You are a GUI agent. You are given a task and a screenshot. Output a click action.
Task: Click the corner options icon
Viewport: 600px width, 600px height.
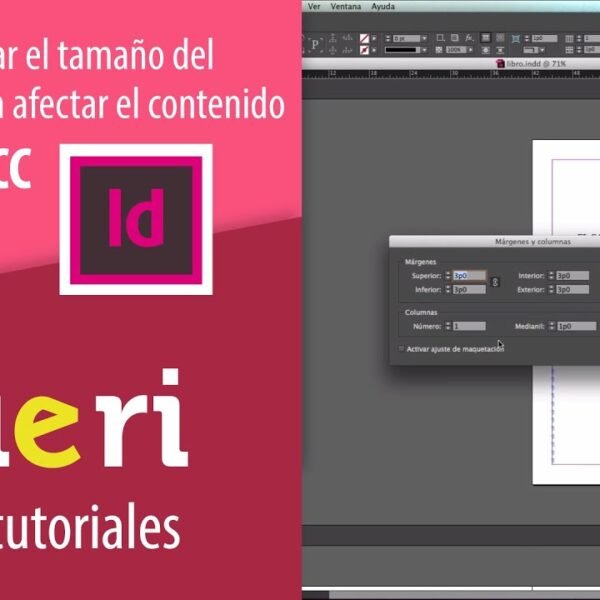(x=516, y=38)
